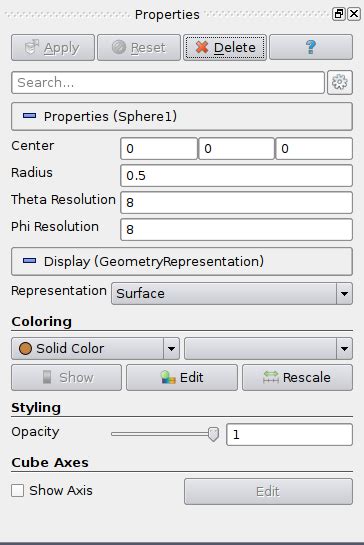Rescale the color range

pyautogui.click(x=297, y=377)
